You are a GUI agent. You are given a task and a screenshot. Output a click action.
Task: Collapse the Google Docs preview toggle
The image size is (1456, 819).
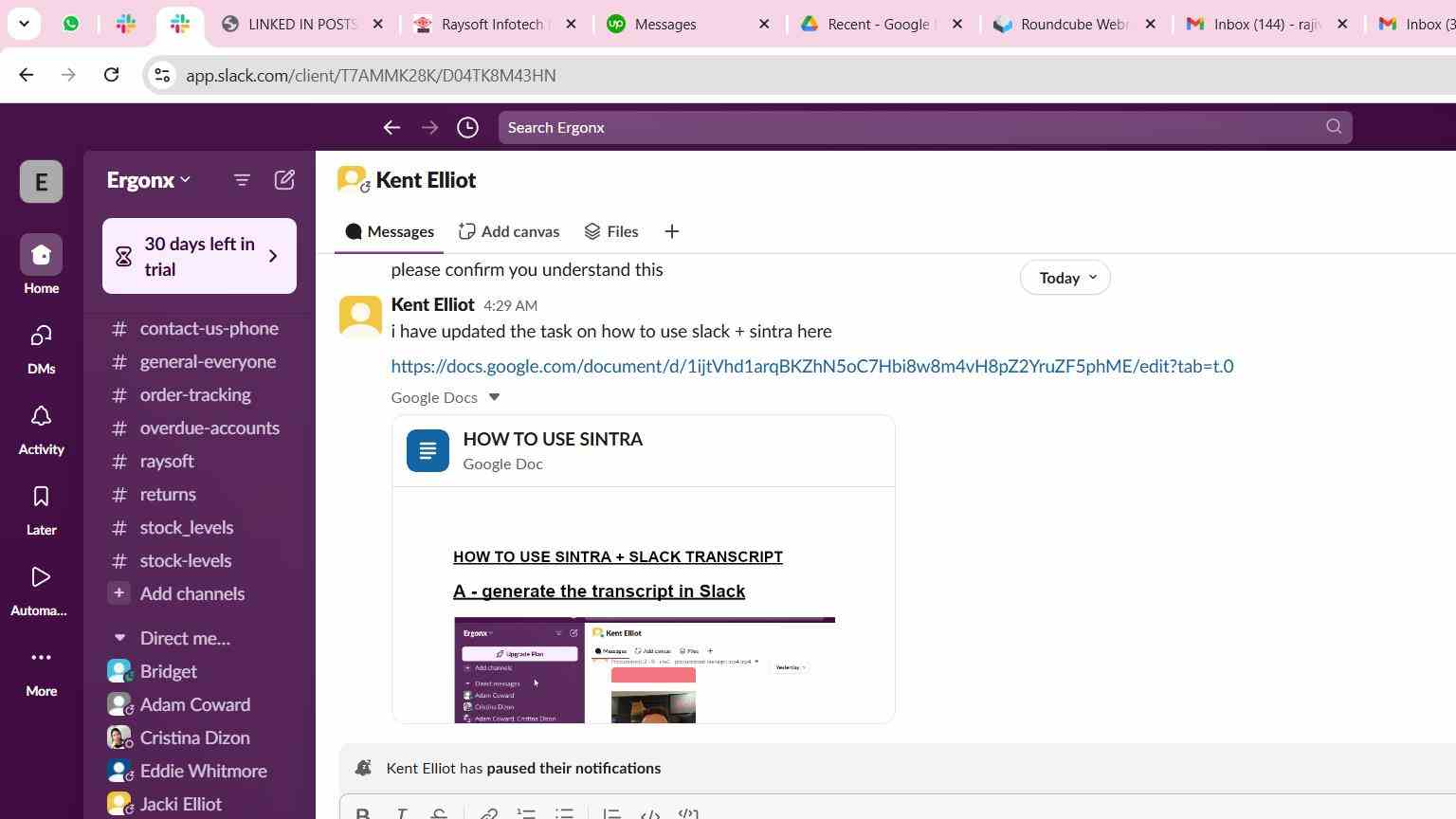click(494, 397)
